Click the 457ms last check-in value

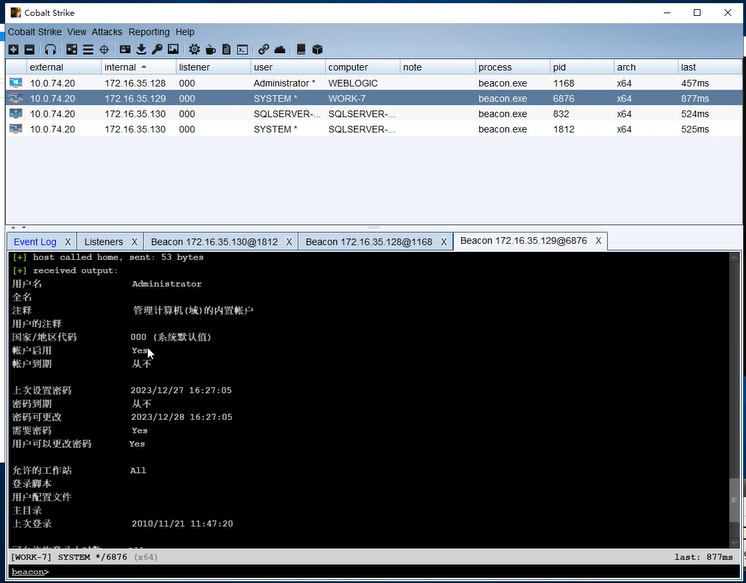695,83
